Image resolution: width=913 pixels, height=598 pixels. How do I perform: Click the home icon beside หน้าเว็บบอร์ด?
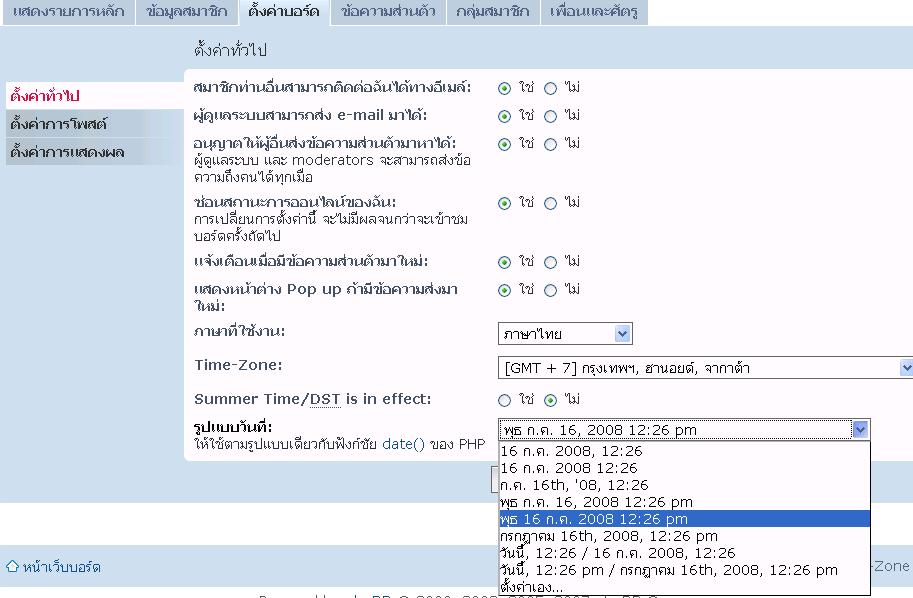click(12, 567)
